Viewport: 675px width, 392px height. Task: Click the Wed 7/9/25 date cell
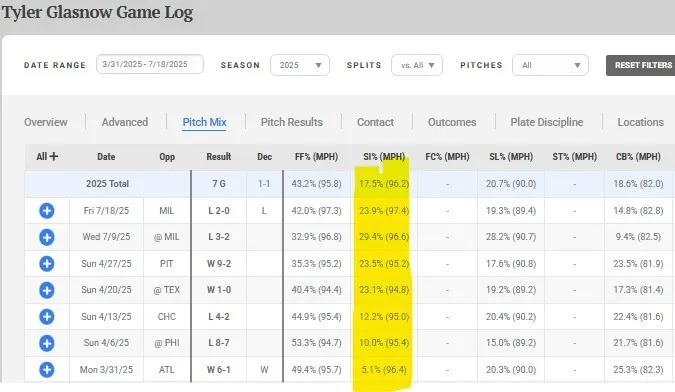[x=106, y=237]
